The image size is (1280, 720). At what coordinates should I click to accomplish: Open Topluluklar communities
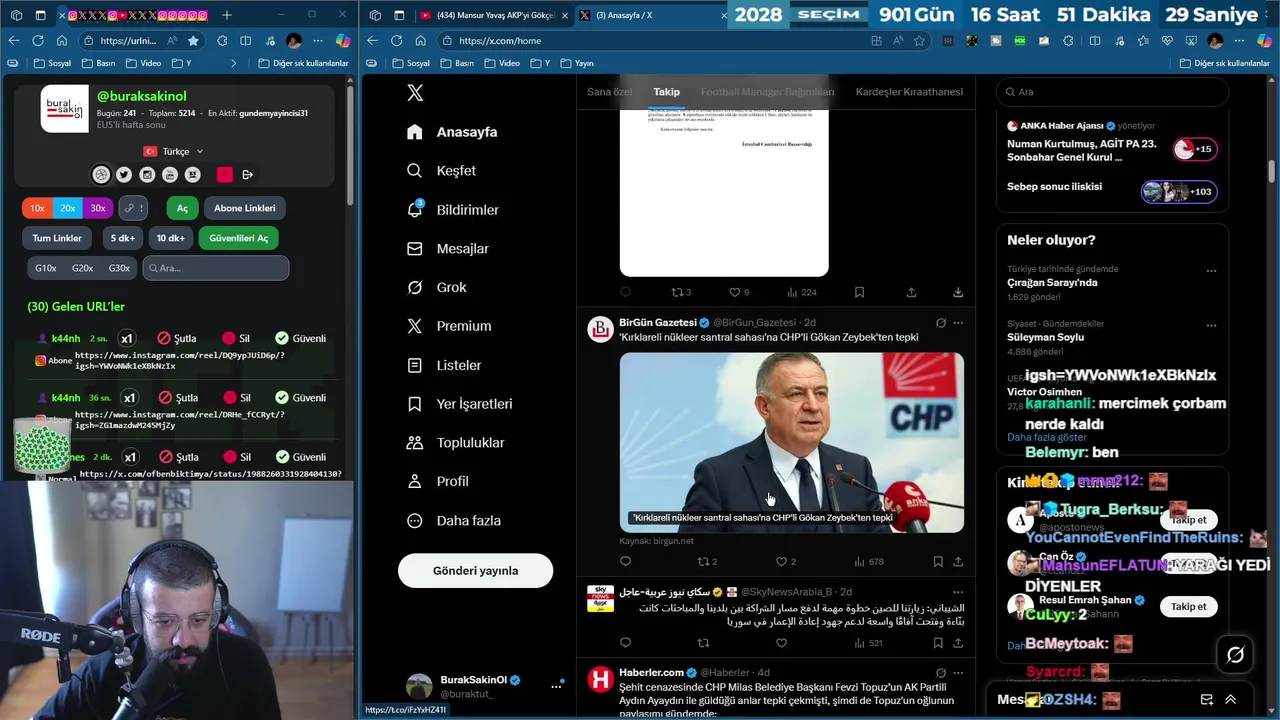(x=456, y=443)
